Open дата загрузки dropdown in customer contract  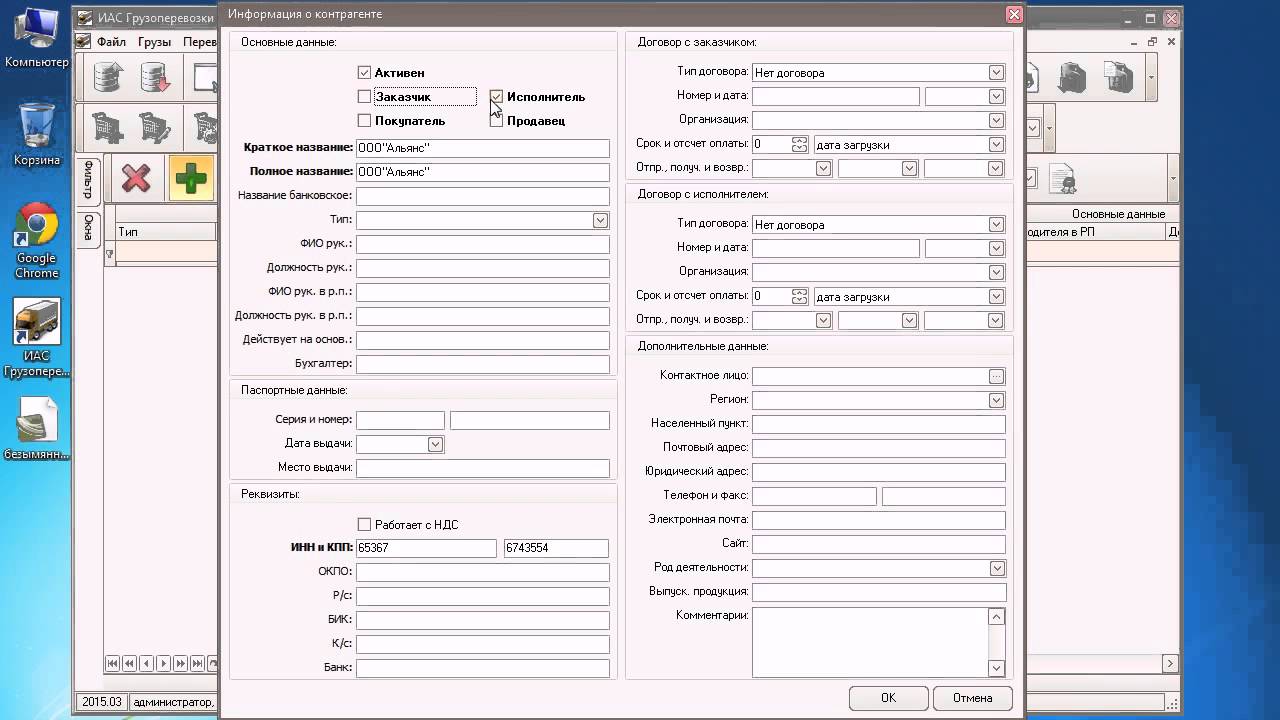996,144
